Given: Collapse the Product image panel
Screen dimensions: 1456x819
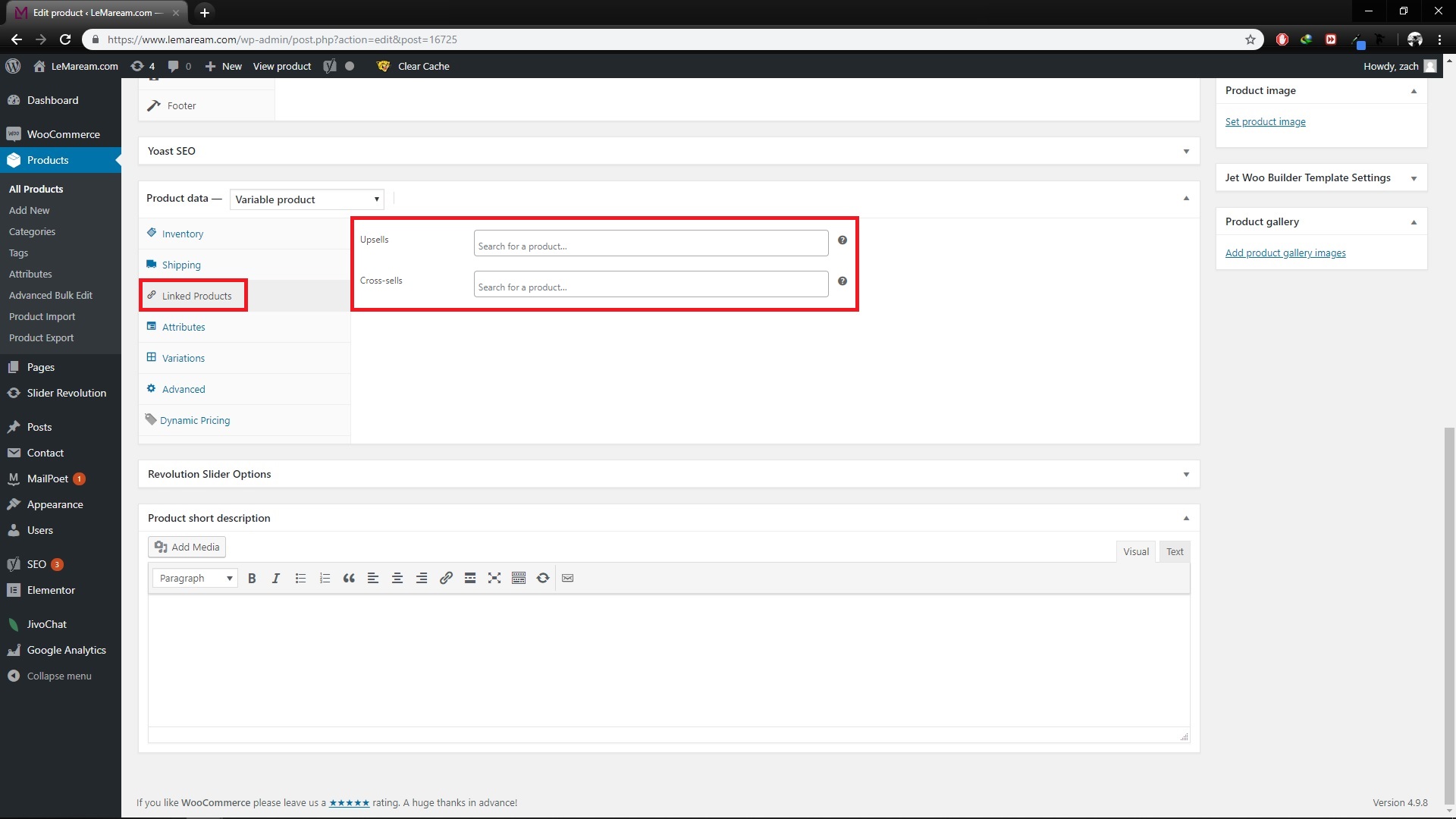Looking at the screenshot, I should (x=1414, y=91).
